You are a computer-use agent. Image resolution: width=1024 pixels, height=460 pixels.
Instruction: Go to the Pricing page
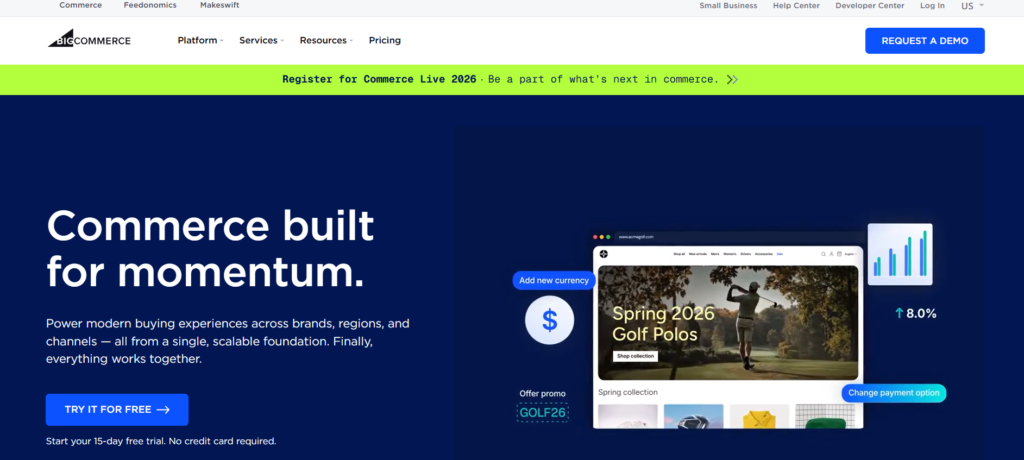(384, 40)
